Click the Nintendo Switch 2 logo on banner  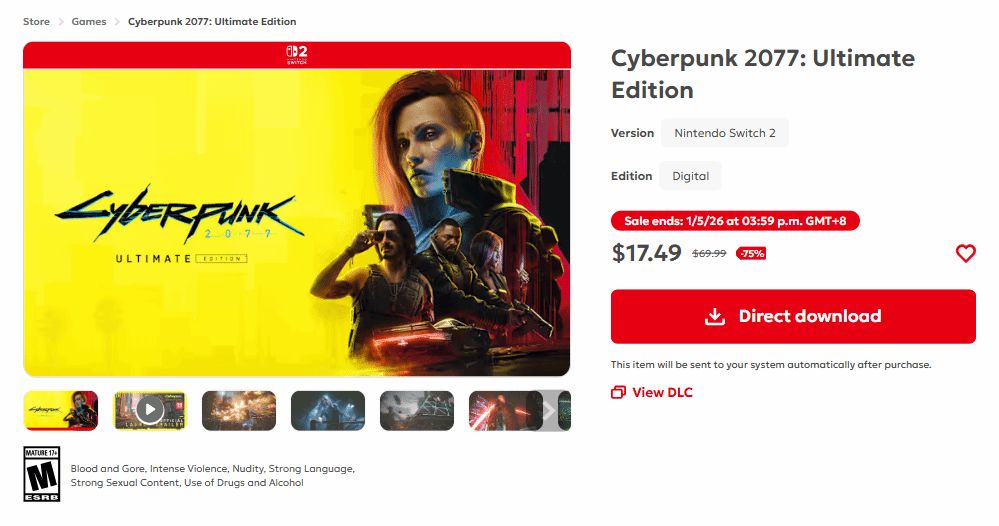click(296, 54)
